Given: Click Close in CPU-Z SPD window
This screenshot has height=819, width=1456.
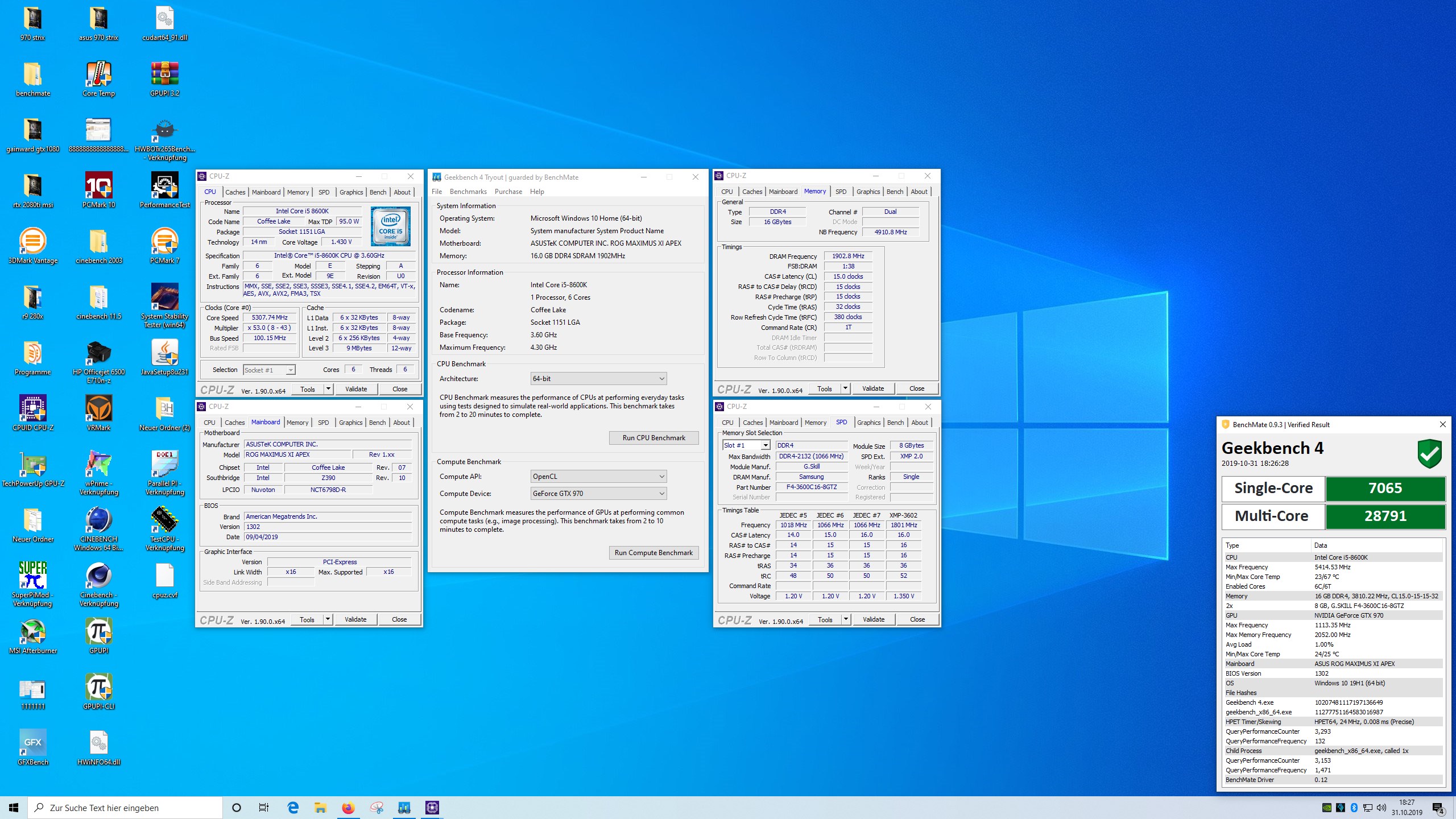Looking at the screenshot, I should (917, 619).
